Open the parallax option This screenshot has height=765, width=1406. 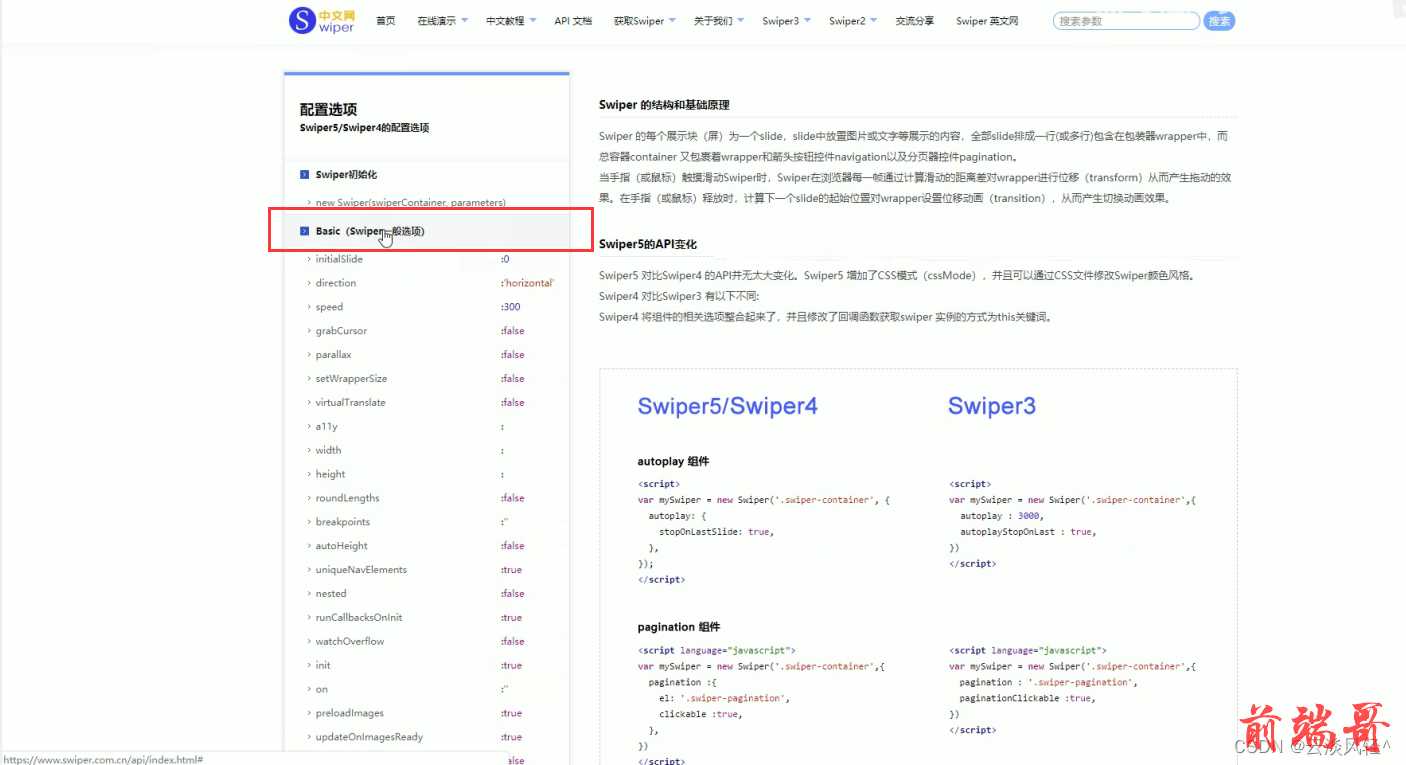pos(333,355)
